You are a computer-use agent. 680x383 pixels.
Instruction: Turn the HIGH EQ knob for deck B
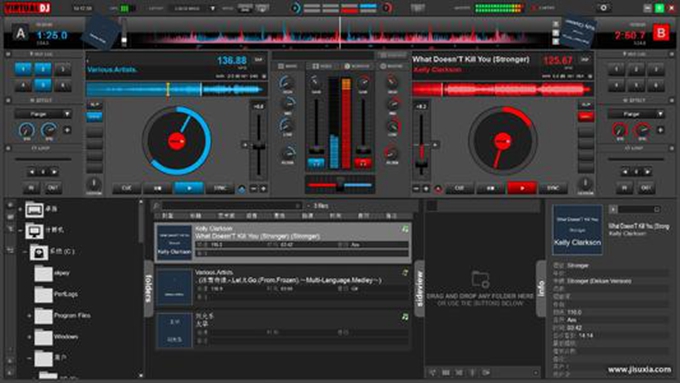[x=392, y=82]
